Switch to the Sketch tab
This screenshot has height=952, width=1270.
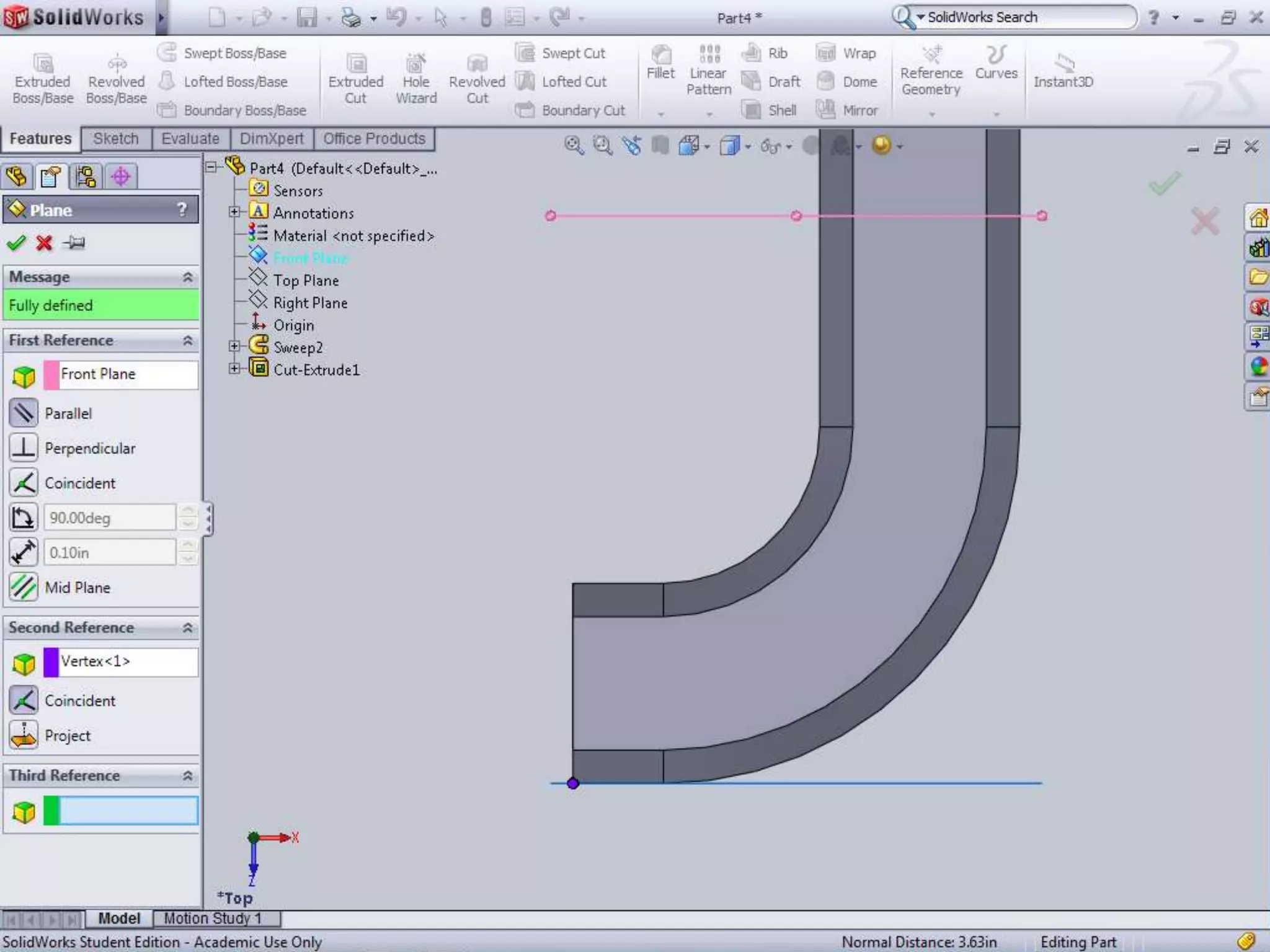pyautogui.click(x=115, y=138)
